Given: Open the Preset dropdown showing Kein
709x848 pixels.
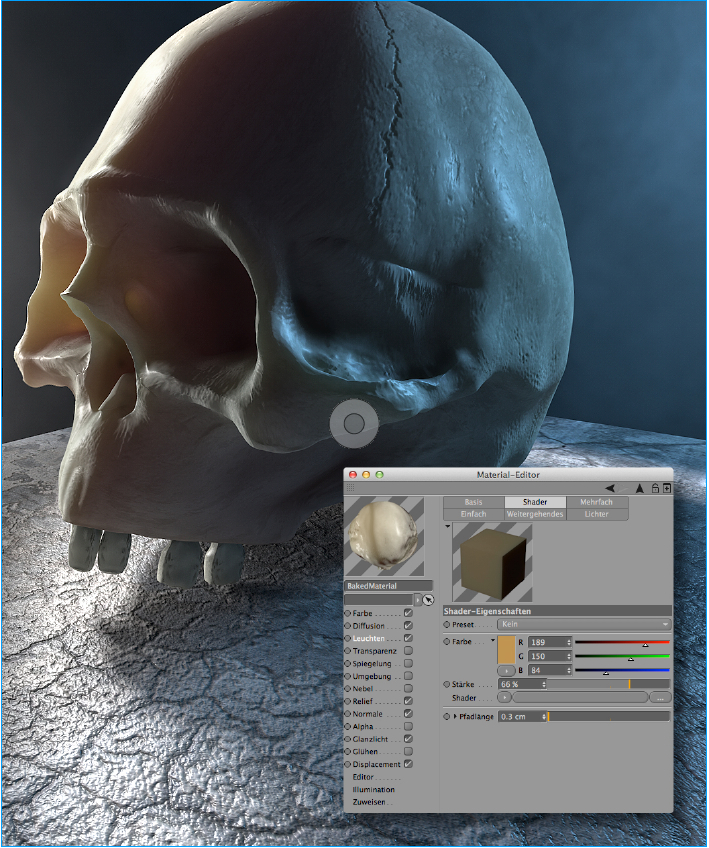Looking at the screenshot, I should pyautogui.click(x=584, y=624).
